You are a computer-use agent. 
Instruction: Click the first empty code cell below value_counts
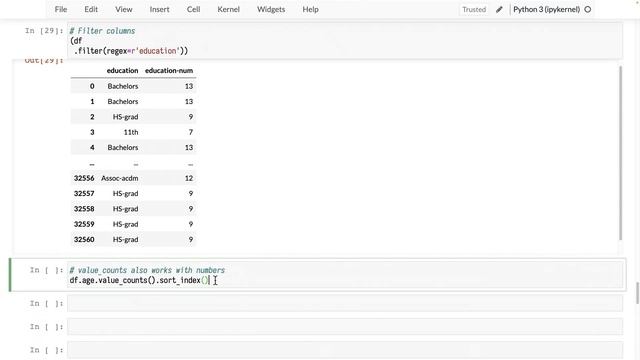[345, 304]
